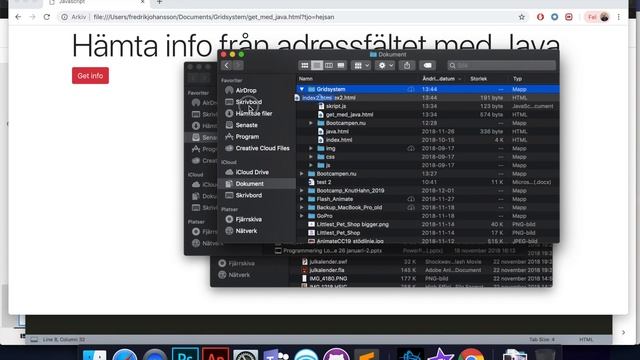Expand the img folder
Image resolution: width=640 pixels, height=360 pixels.
pos(311,149)
